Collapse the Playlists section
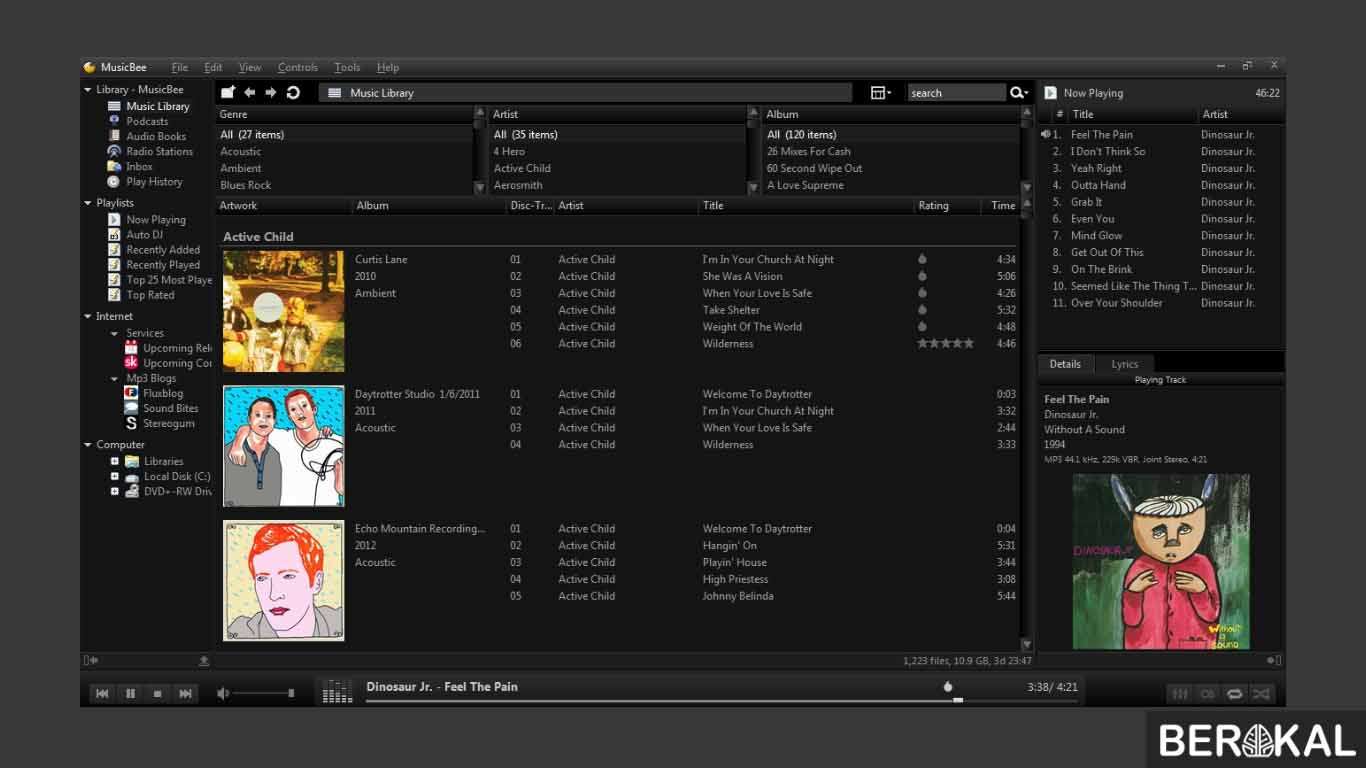This screenshot has width=1366, height=768. (x=87, y=203)
